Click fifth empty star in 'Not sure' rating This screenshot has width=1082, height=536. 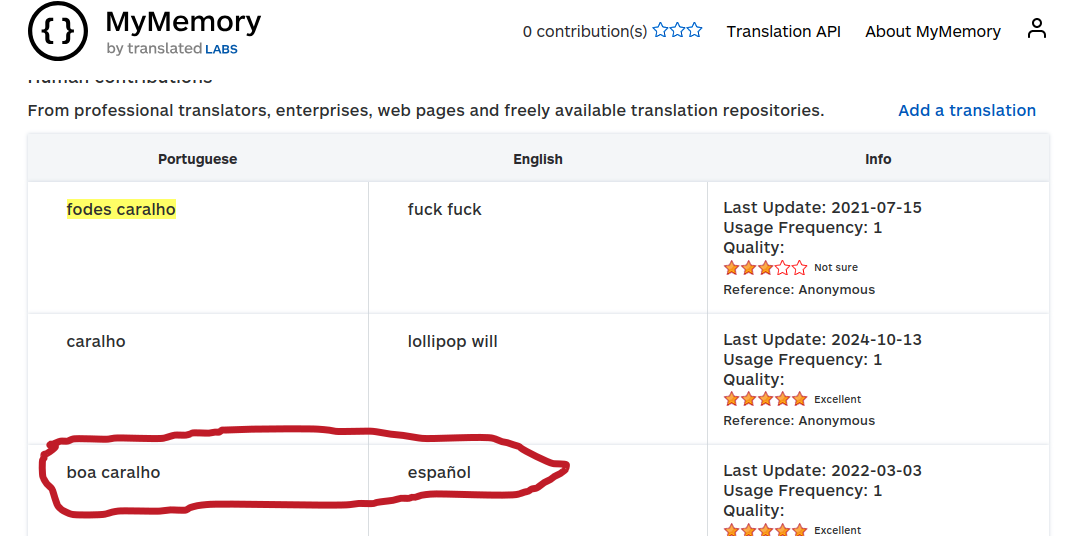tap(799, 268)
